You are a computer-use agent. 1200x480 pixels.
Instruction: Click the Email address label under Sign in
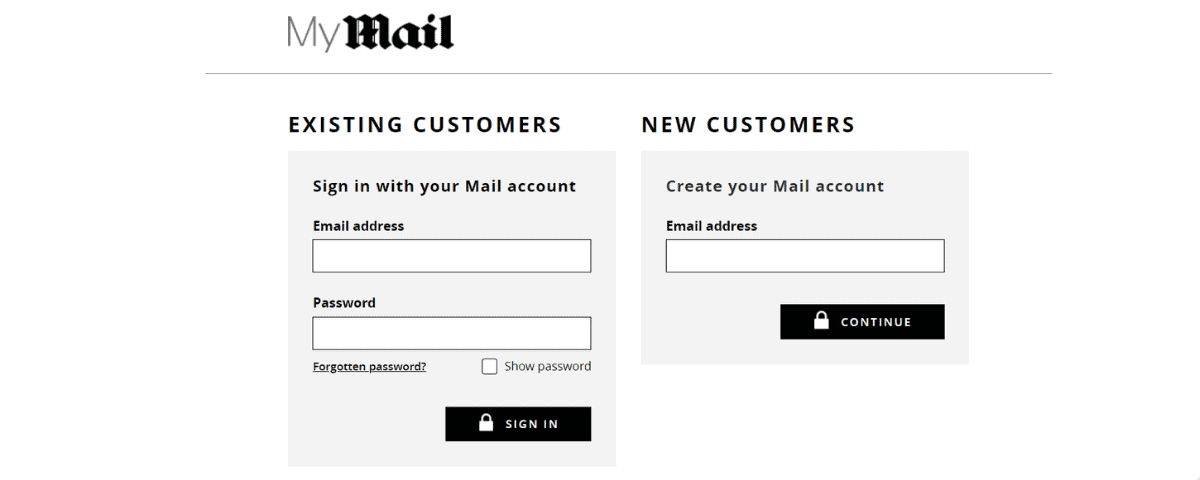(358, 226)
